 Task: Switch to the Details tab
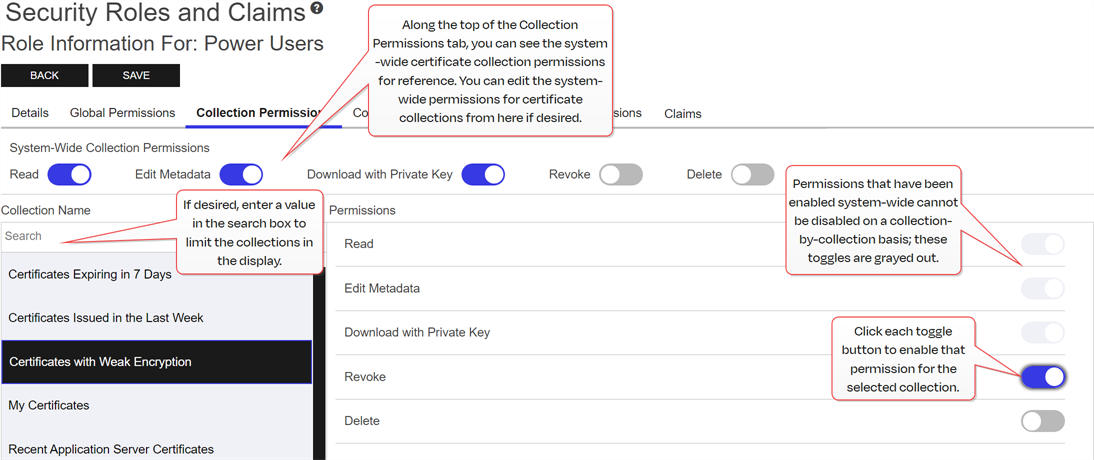tap(30, 113)
